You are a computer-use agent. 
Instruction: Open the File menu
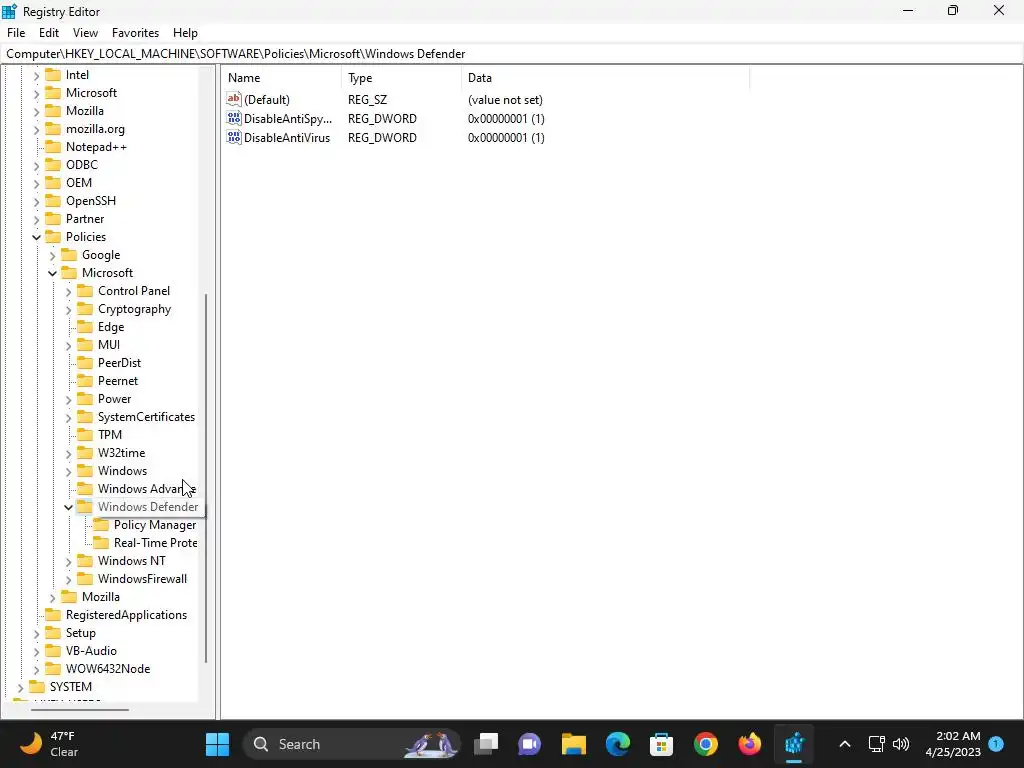16,33
